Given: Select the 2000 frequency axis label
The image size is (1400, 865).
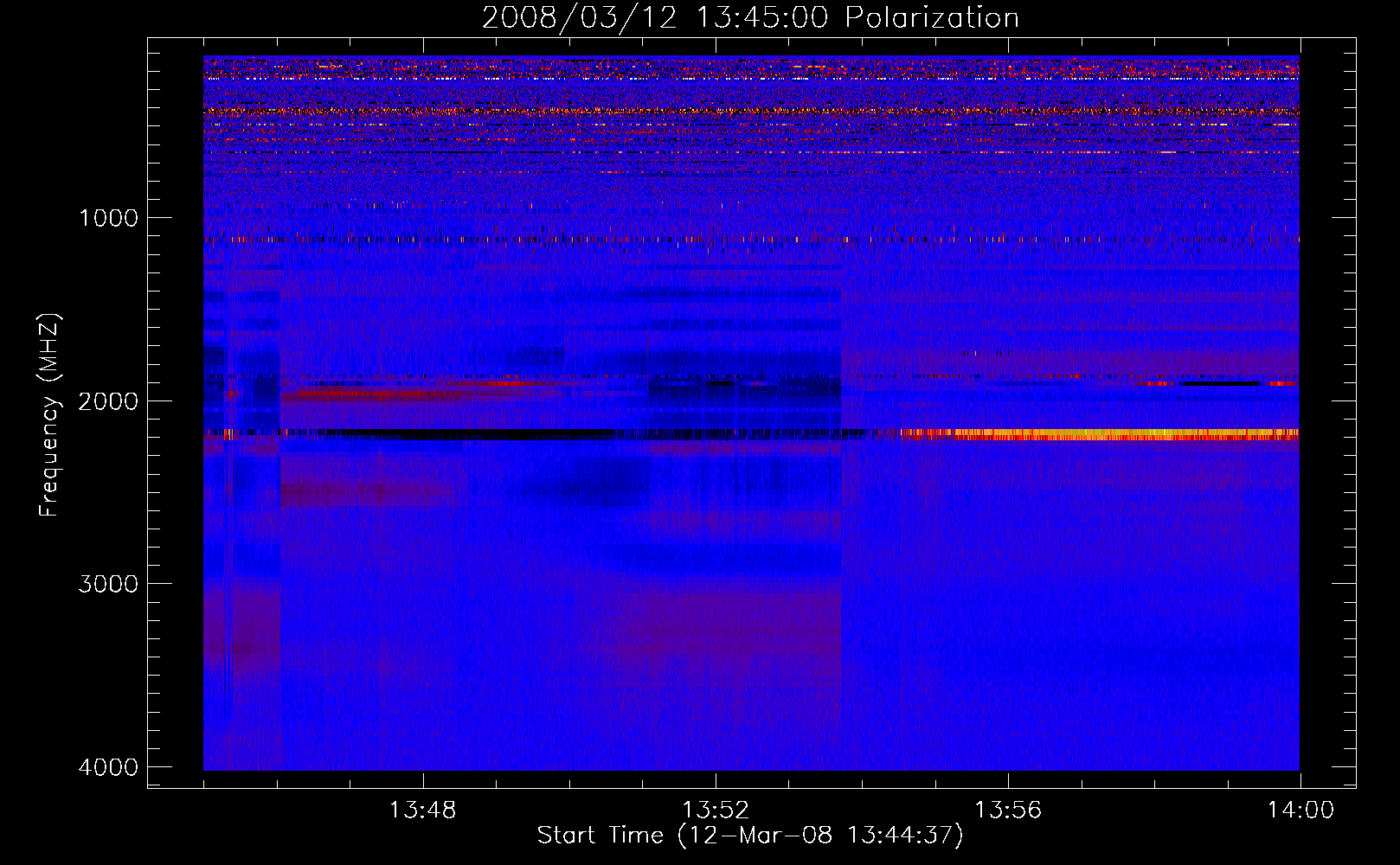Looking at the screenshot, I should click(108, 401).
